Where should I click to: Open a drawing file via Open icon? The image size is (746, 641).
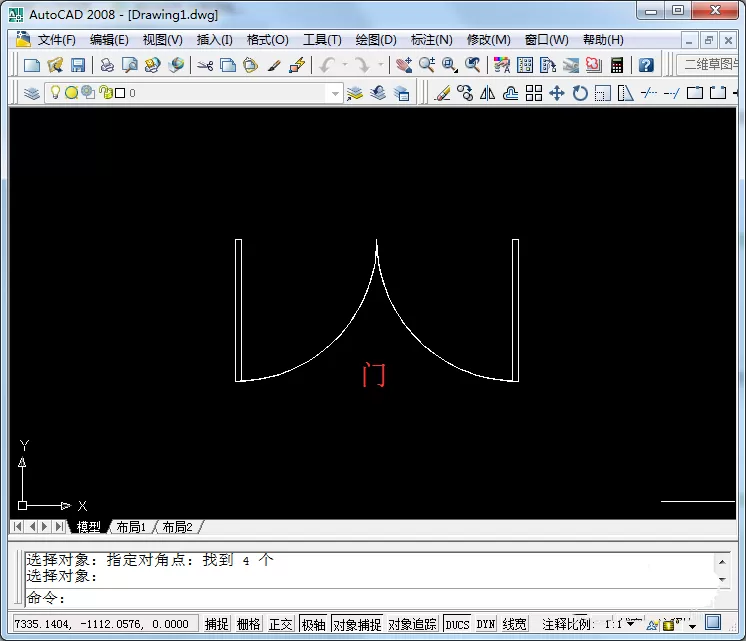[x=55, y=65]
